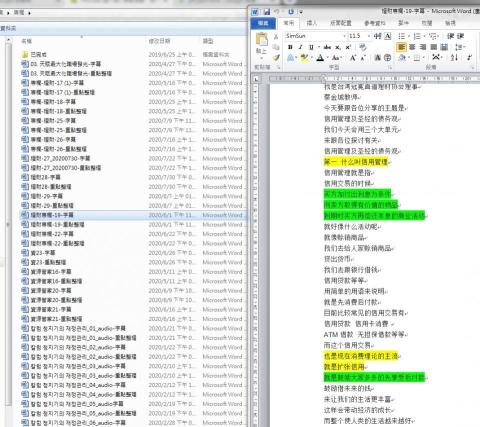Click the Paste icon in Word's clipboard group
Image resolution: width=480 pixels, height=427 pixels.
pyautogui.click(x=262, y=39)
